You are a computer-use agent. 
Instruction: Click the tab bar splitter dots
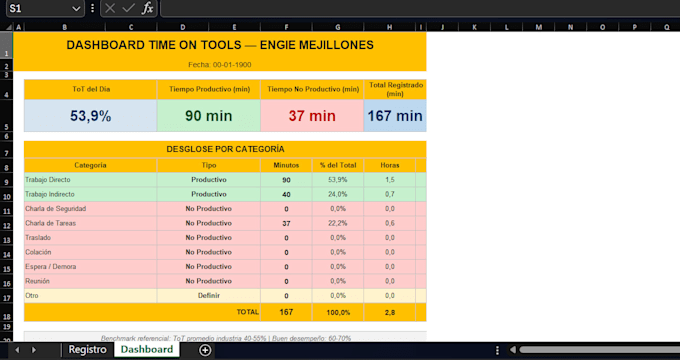click(497, 350)
